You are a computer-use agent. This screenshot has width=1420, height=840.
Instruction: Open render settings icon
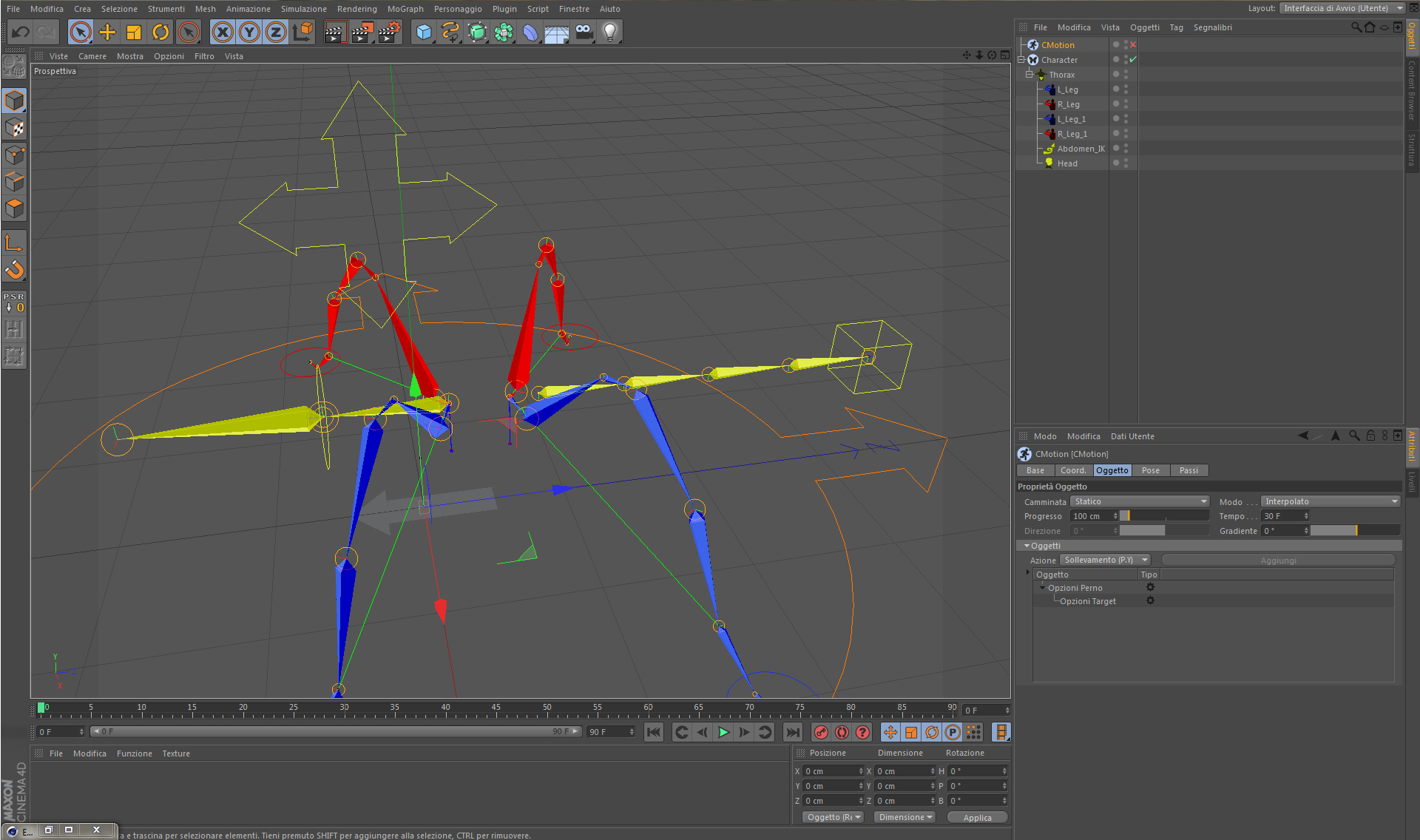click(390, 32)
